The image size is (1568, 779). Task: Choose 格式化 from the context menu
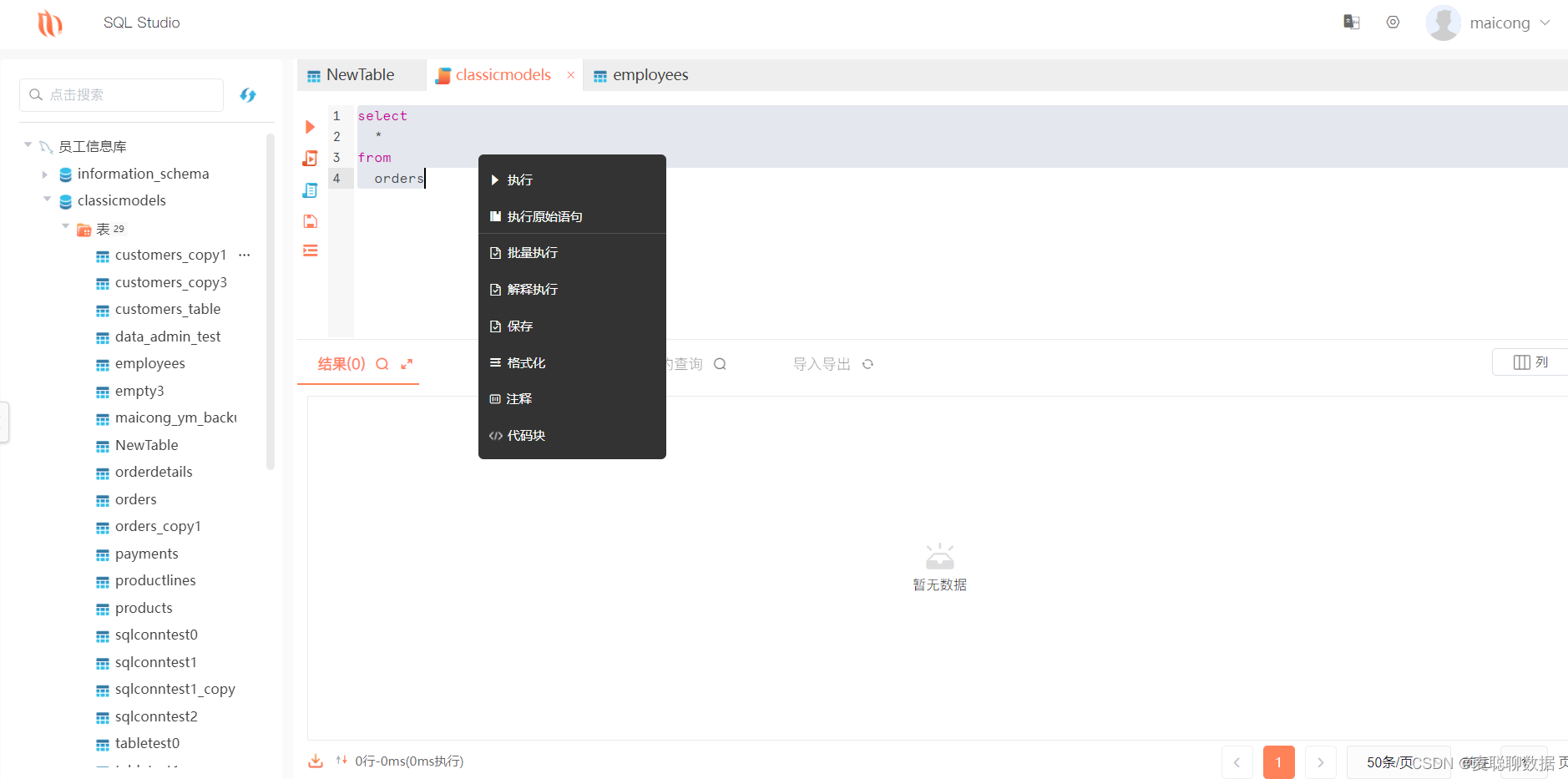click(x=572, y=362)
